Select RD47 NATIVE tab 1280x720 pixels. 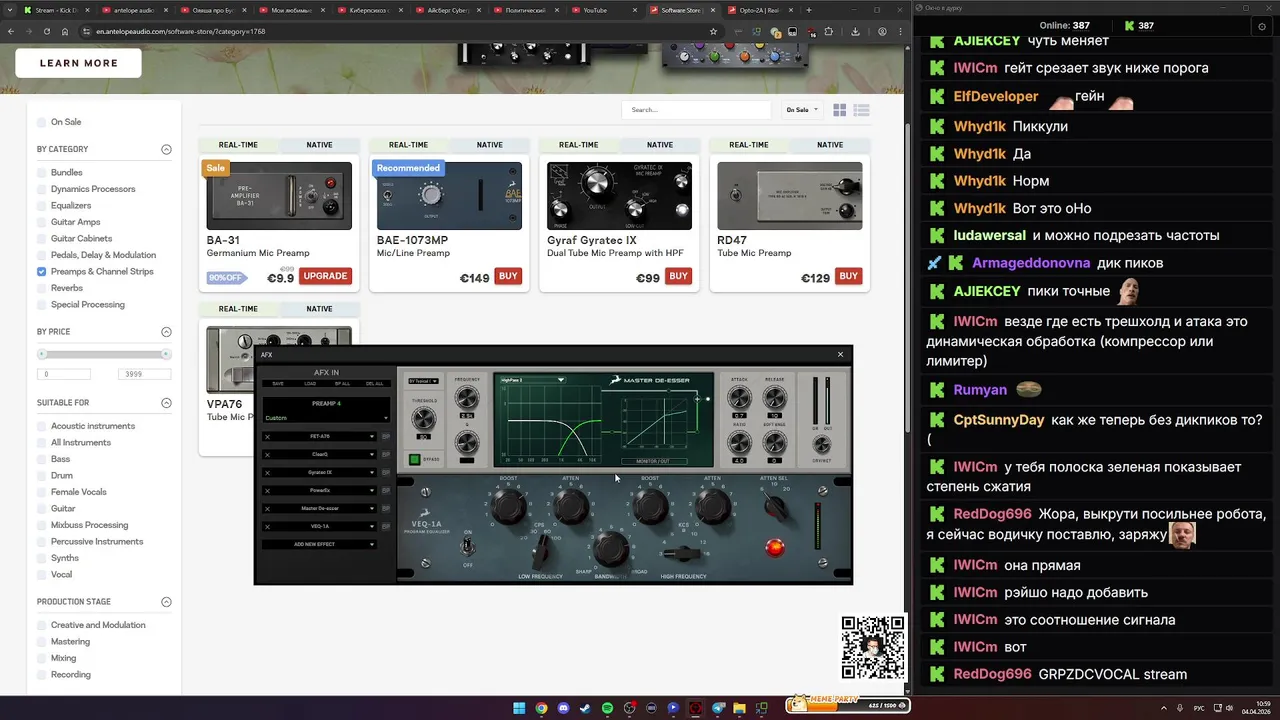coord(830,145)
